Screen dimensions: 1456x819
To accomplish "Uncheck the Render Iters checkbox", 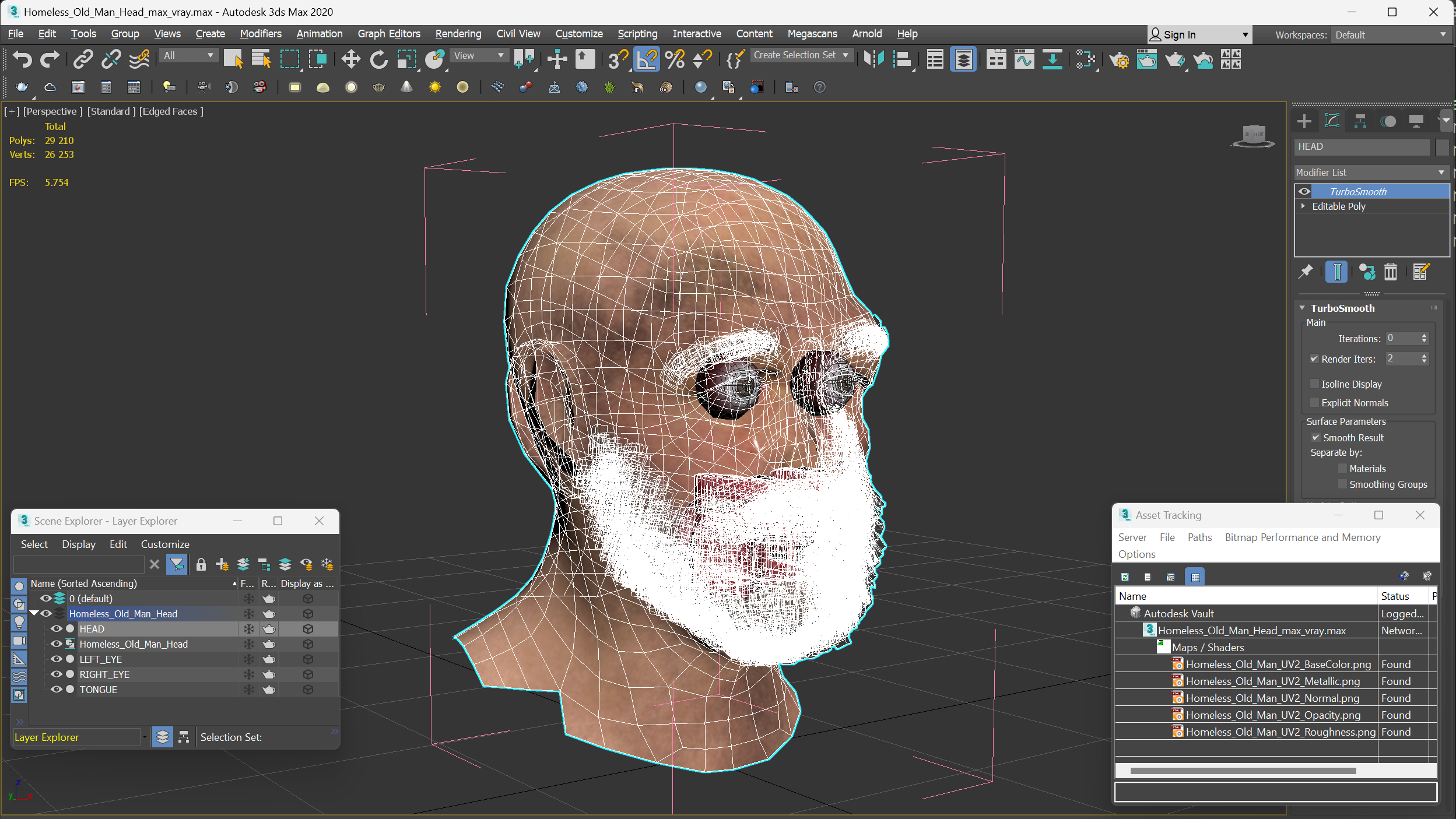I will coord(1314,359).
